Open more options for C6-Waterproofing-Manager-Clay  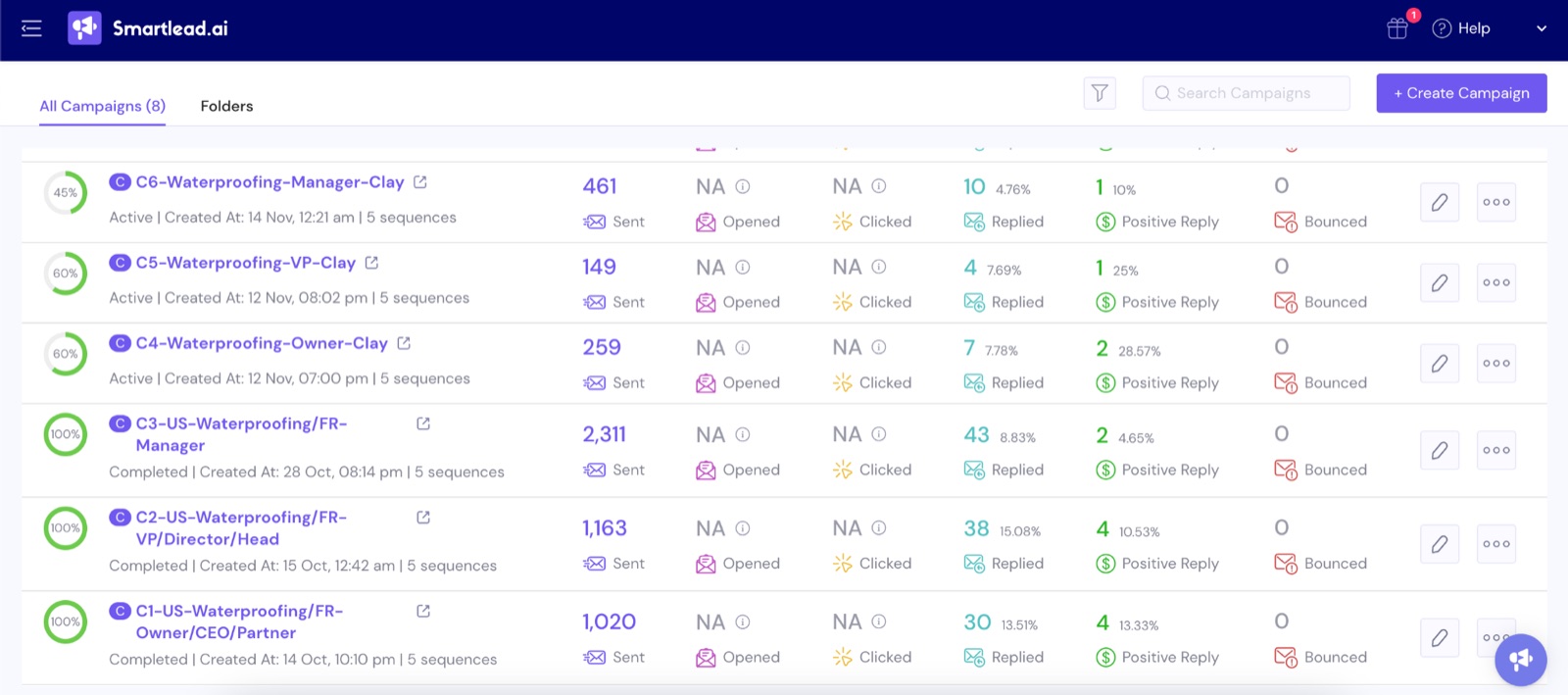[1496, 202]
